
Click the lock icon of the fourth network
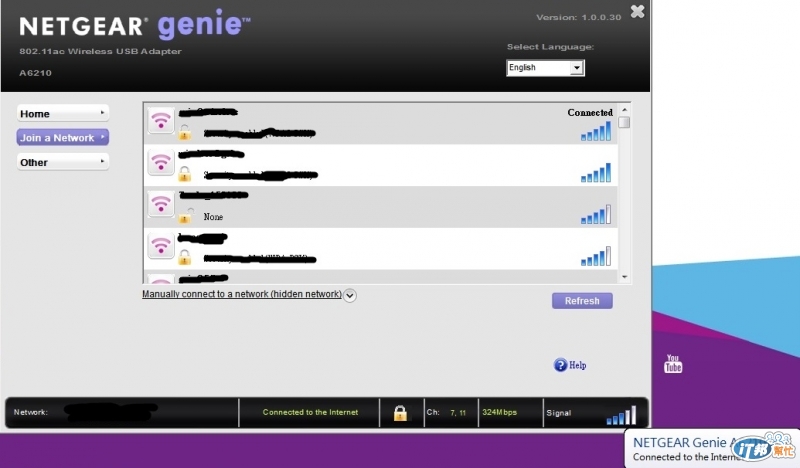tap(185, 257)
